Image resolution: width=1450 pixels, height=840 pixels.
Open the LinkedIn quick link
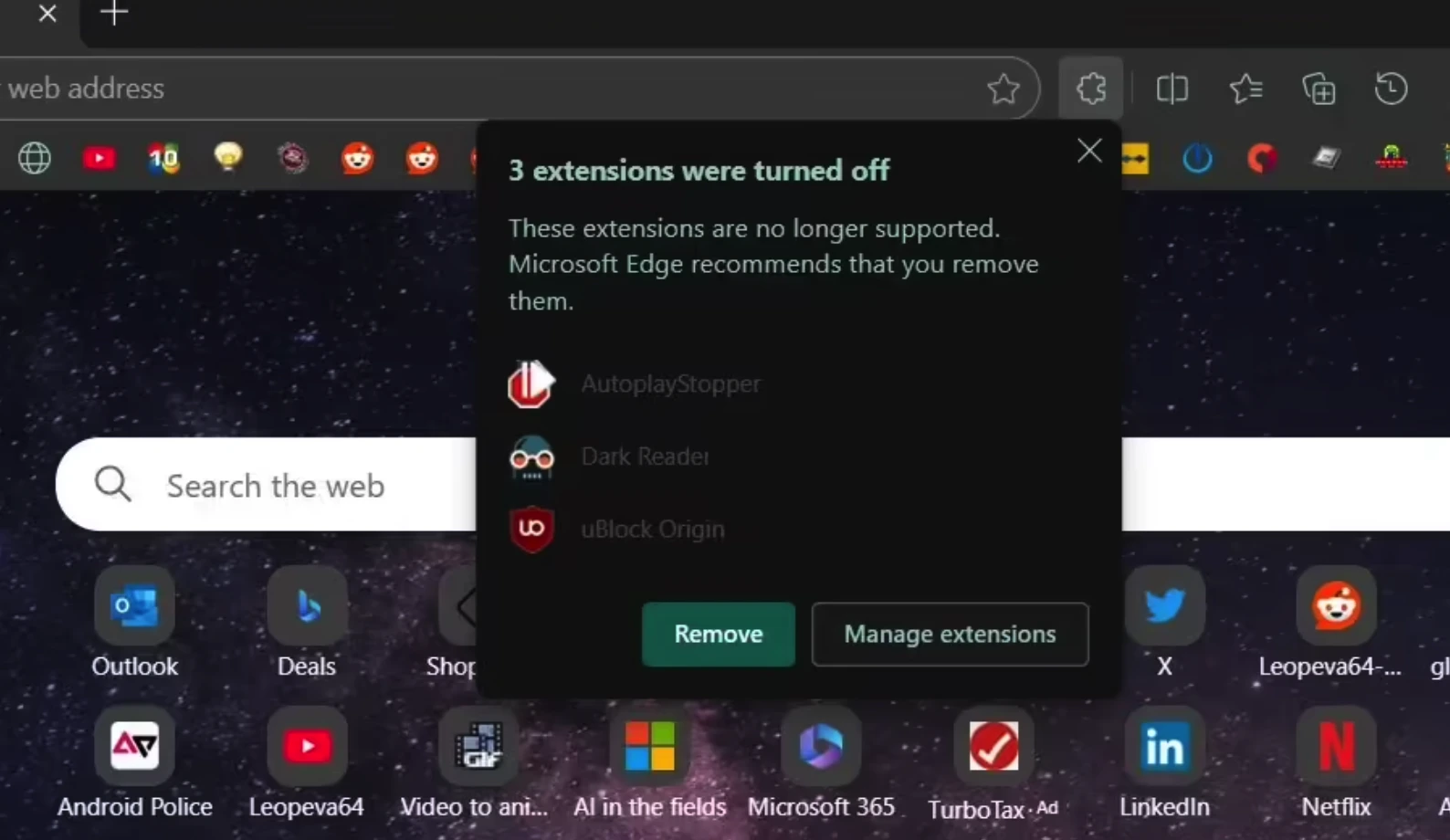[1164, 763]
